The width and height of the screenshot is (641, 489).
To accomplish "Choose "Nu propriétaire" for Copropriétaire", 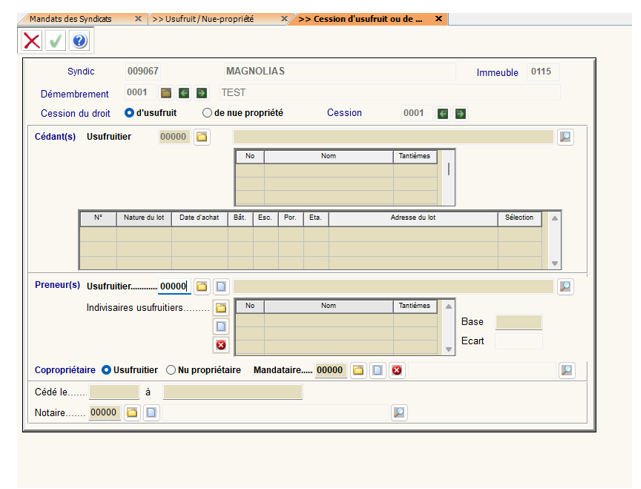I will pyautogui.click(x=171, y=370).
